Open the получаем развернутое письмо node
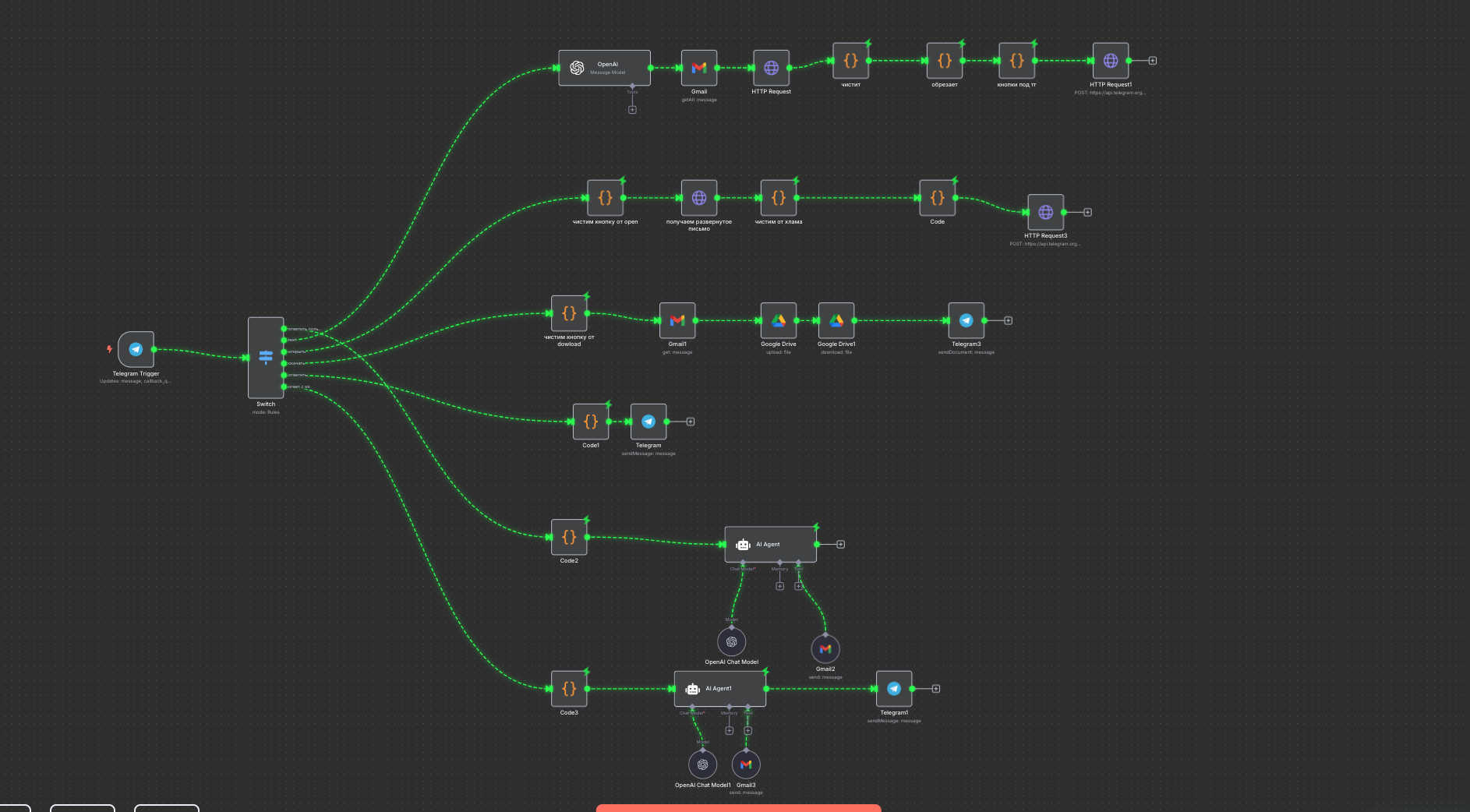Screen dimensions: 1470x812 [699, 198]
